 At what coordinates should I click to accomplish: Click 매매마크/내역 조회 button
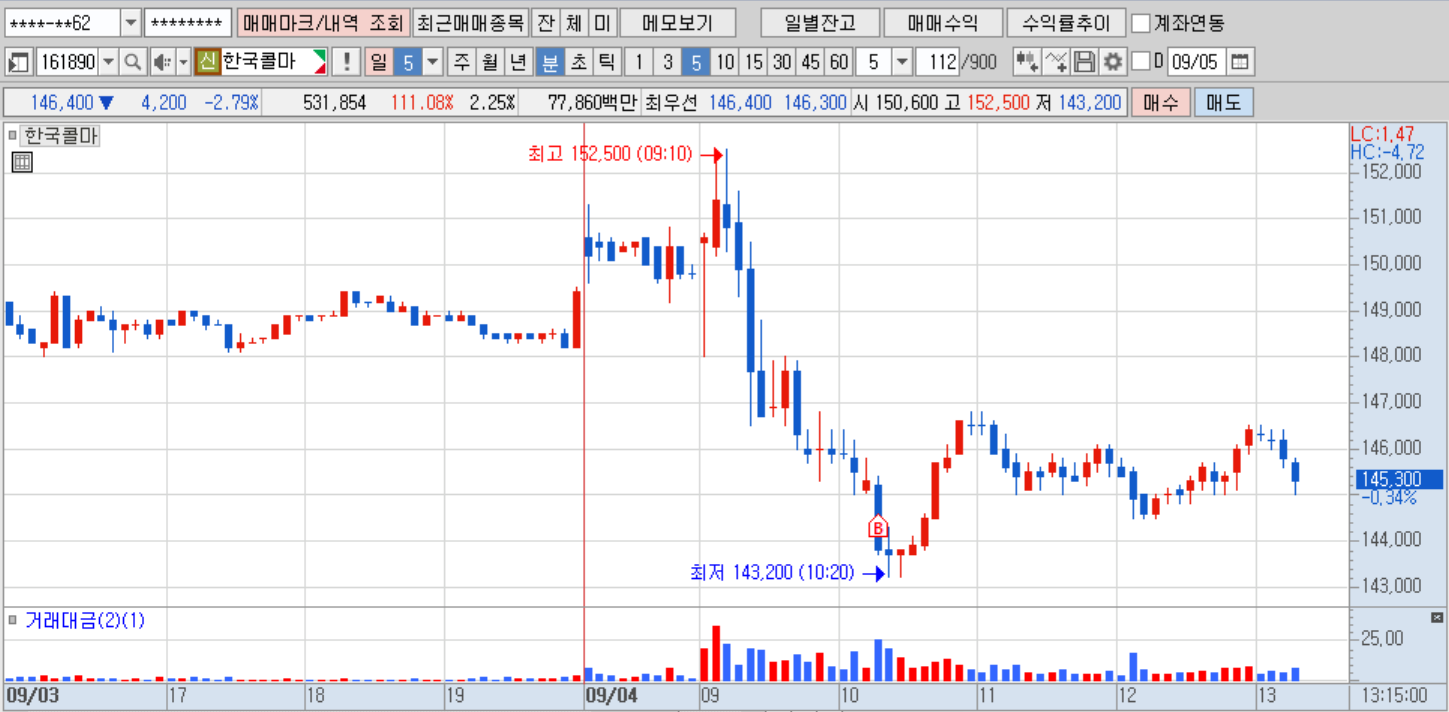click(323, 22)
